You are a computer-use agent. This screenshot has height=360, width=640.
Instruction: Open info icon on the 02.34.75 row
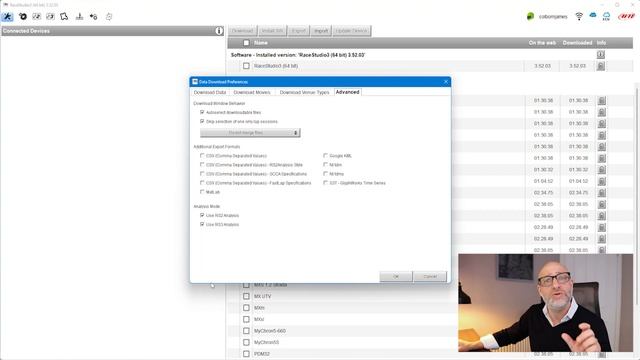click(601, 192)
